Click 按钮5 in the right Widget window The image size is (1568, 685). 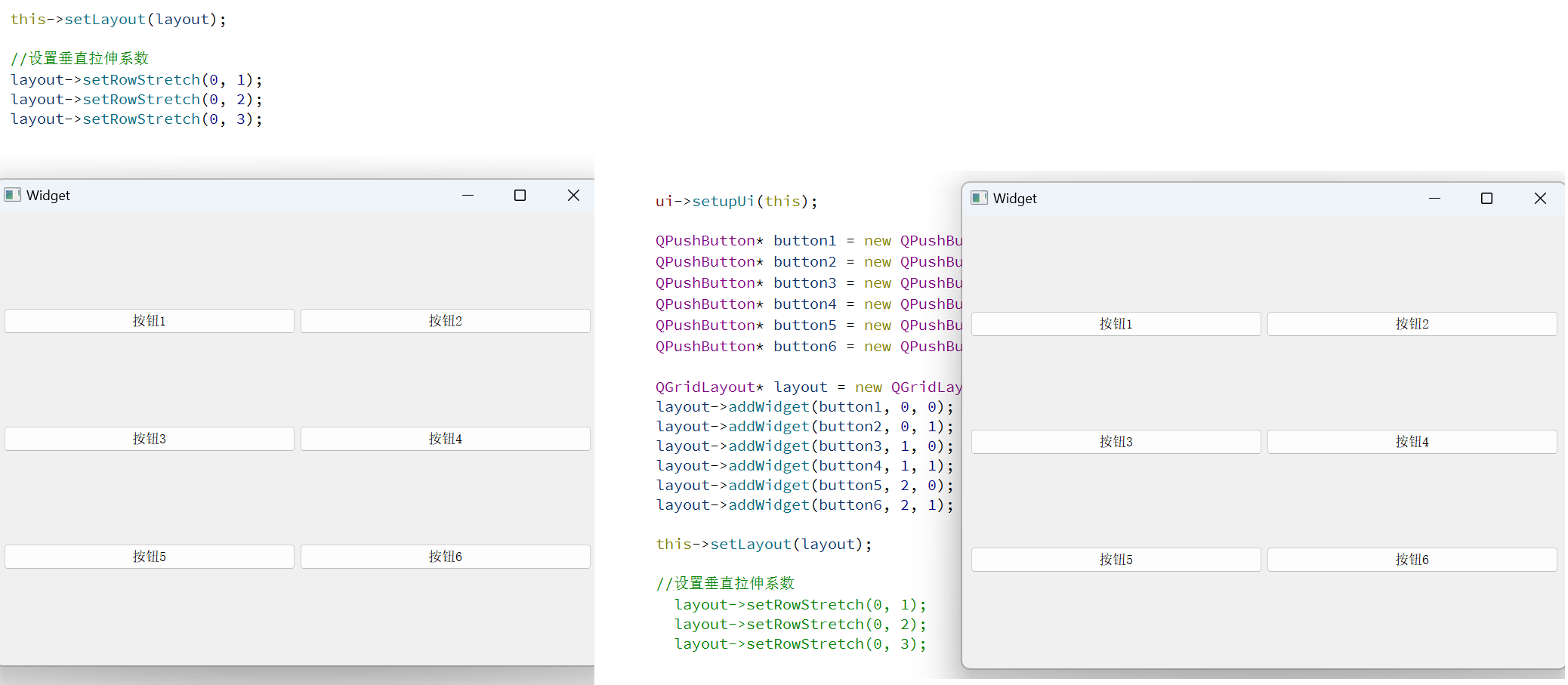click(1116, 560)
